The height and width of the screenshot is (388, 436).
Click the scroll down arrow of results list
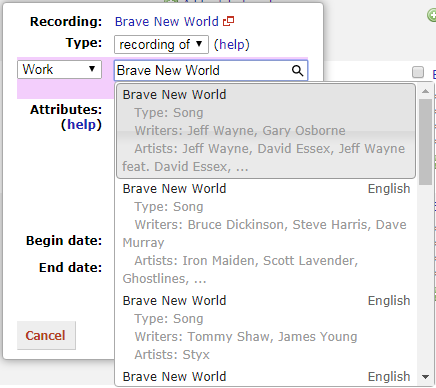click(x=425, y=377)
